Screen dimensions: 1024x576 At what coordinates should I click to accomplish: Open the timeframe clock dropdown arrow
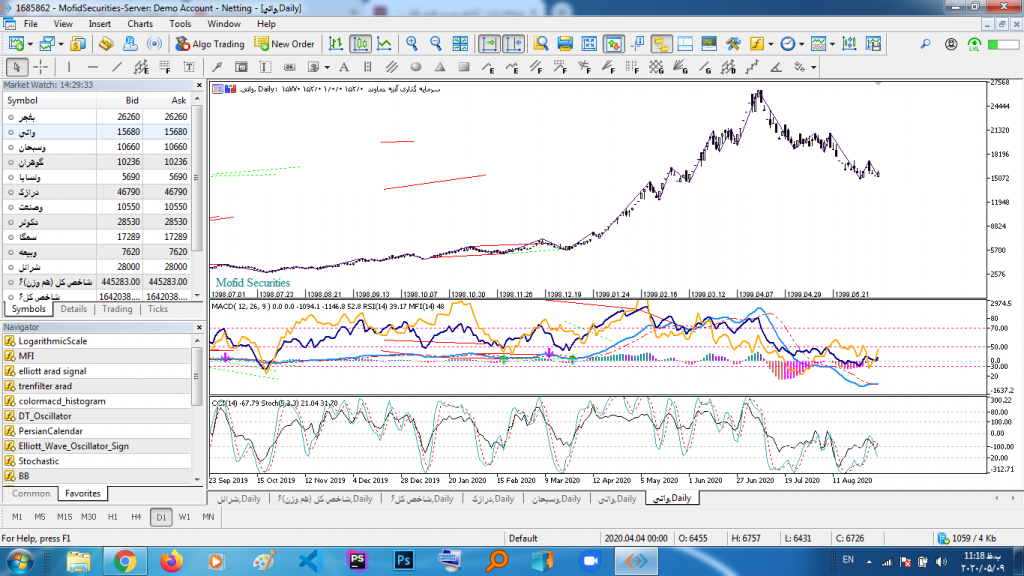click(801, 44)
